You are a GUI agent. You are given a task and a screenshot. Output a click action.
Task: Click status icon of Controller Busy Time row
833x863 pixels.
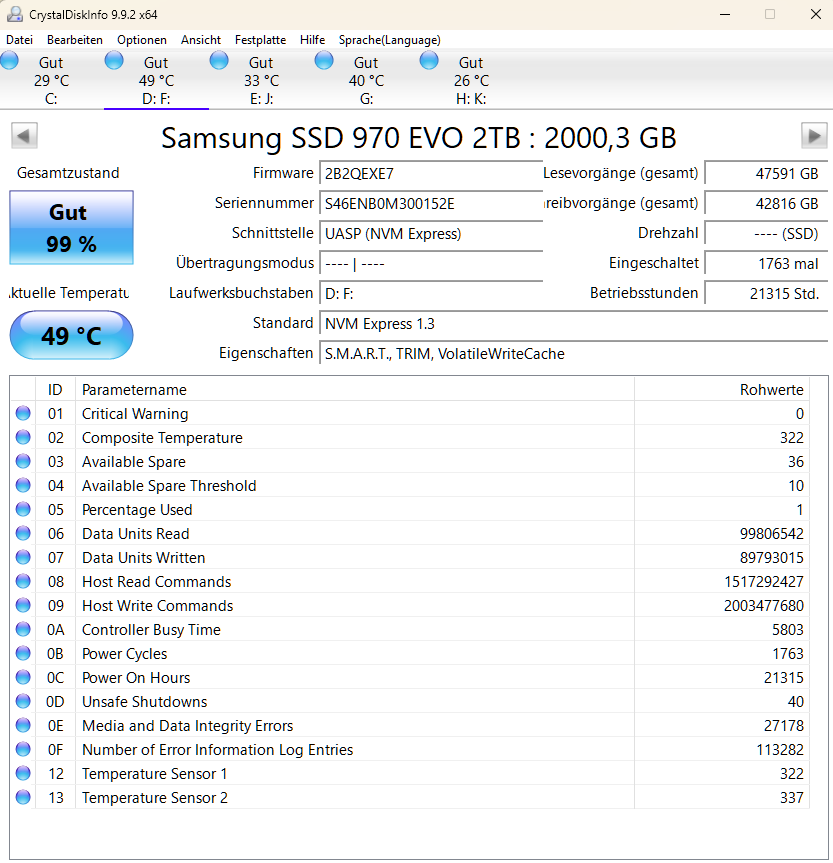point(23,629)
